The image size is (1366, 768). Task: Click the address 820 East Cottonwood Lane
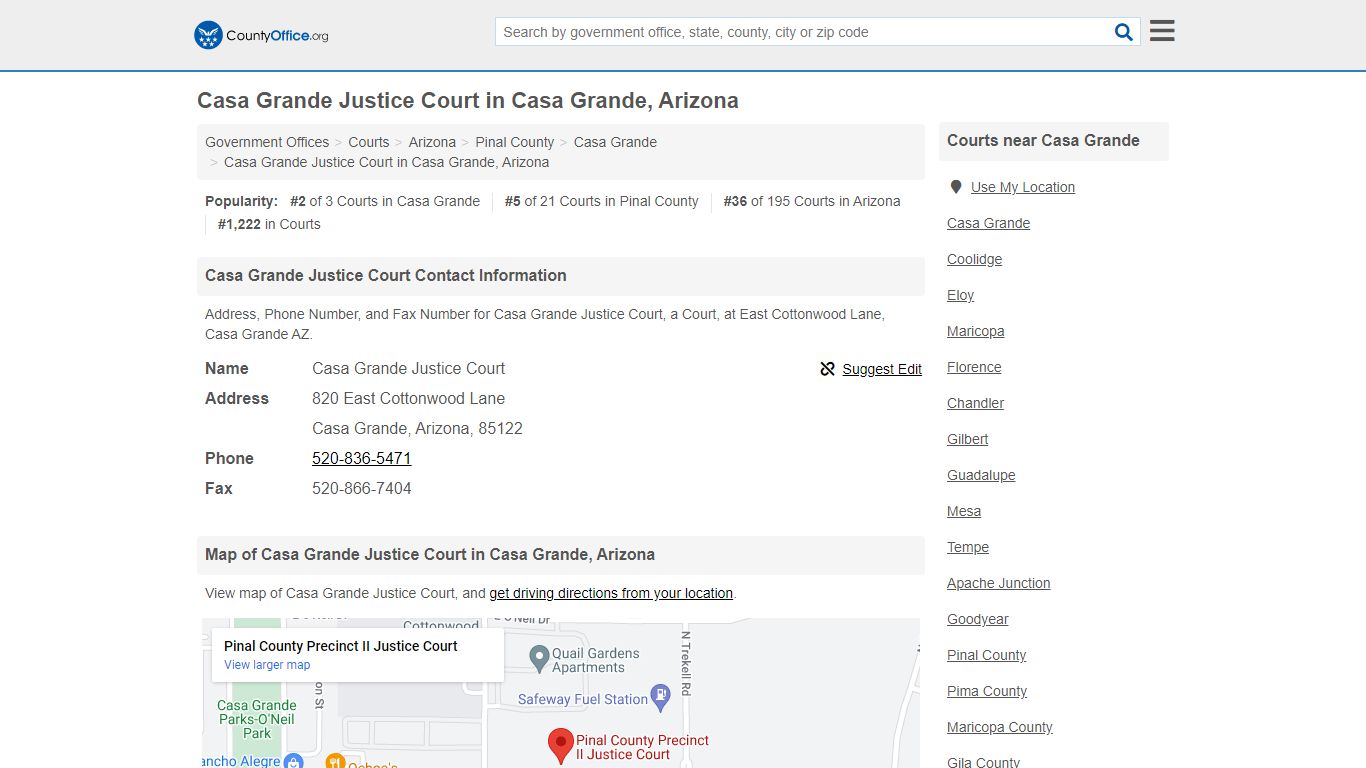click(408, 398)
